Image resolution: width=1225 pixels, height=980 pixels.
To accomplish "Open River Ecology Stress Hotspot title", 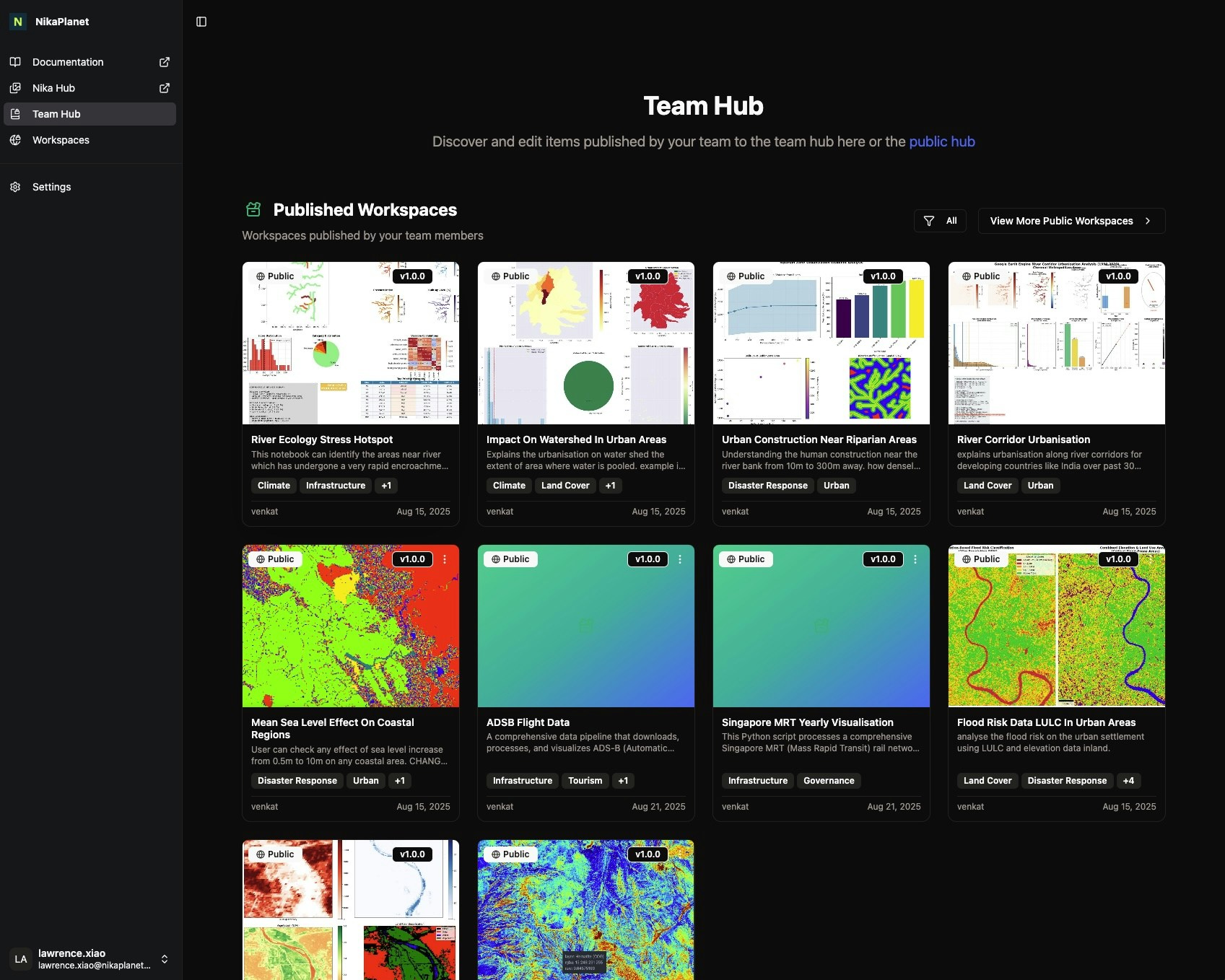I will pos(322,439).
